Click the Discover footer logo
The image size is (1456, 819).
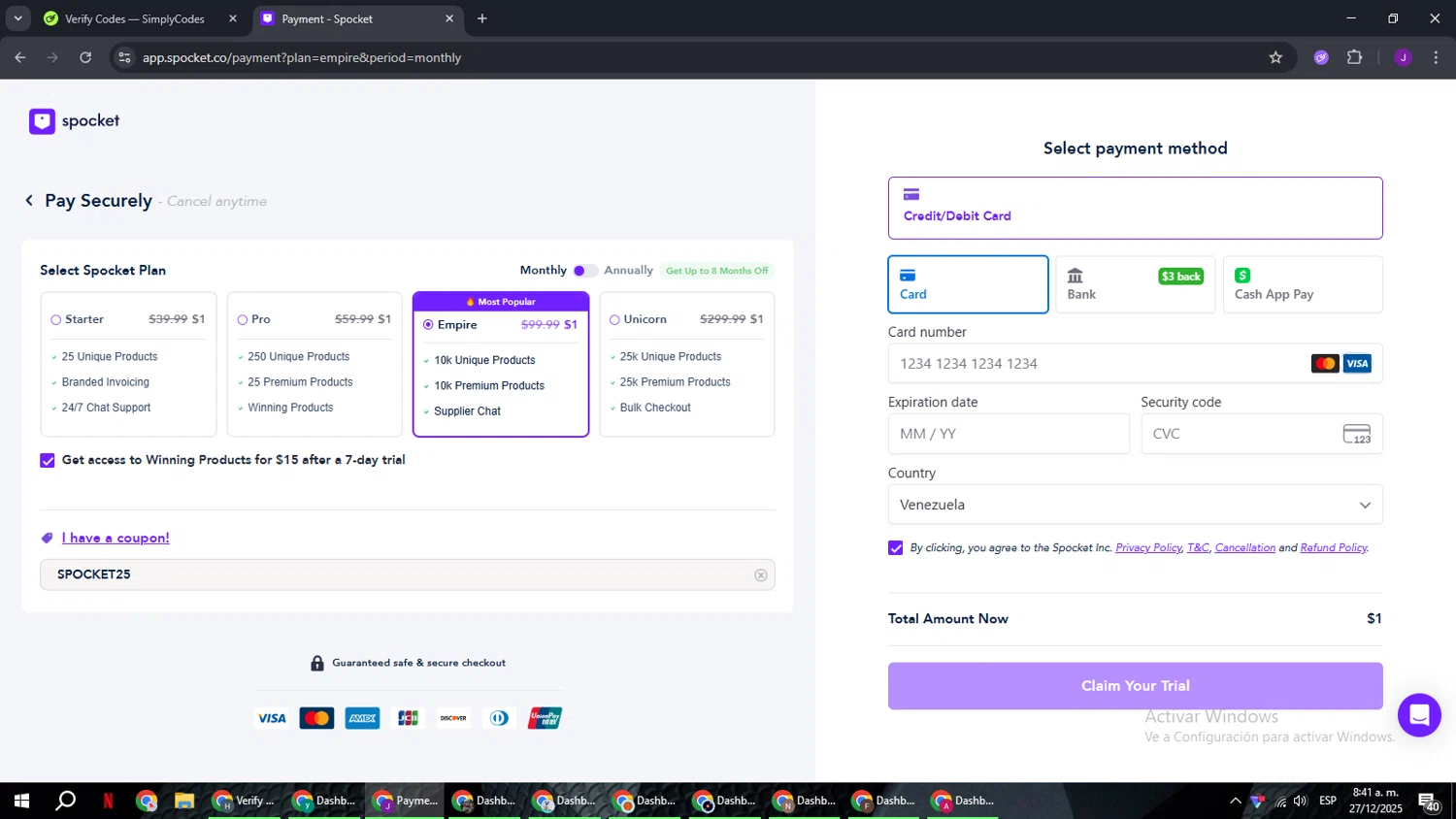tap(453, 718)
